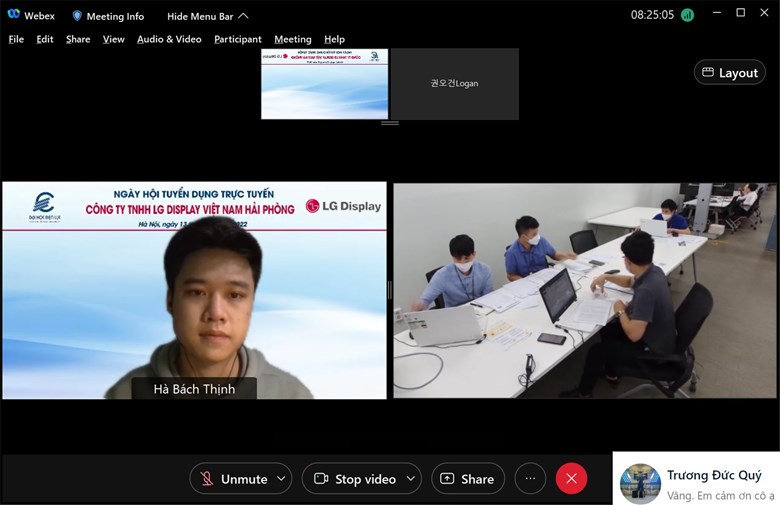Open the More options ellipsis button

(530, 479)
